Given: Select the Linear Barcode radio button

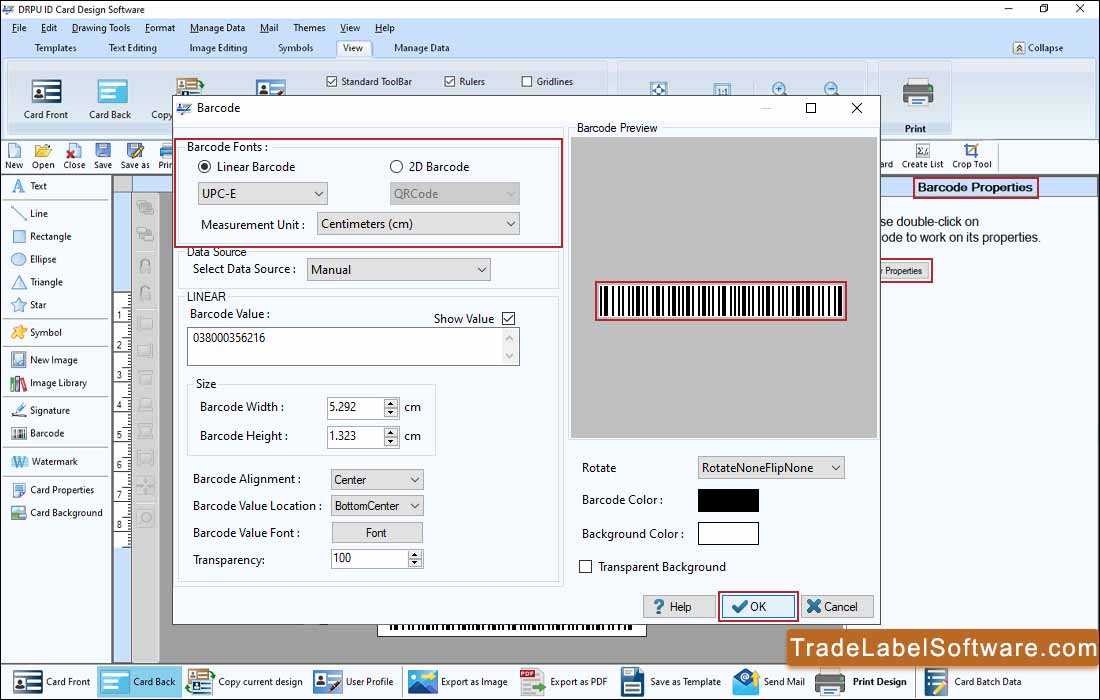Looking at the screenshot, I should click(204, 167).
